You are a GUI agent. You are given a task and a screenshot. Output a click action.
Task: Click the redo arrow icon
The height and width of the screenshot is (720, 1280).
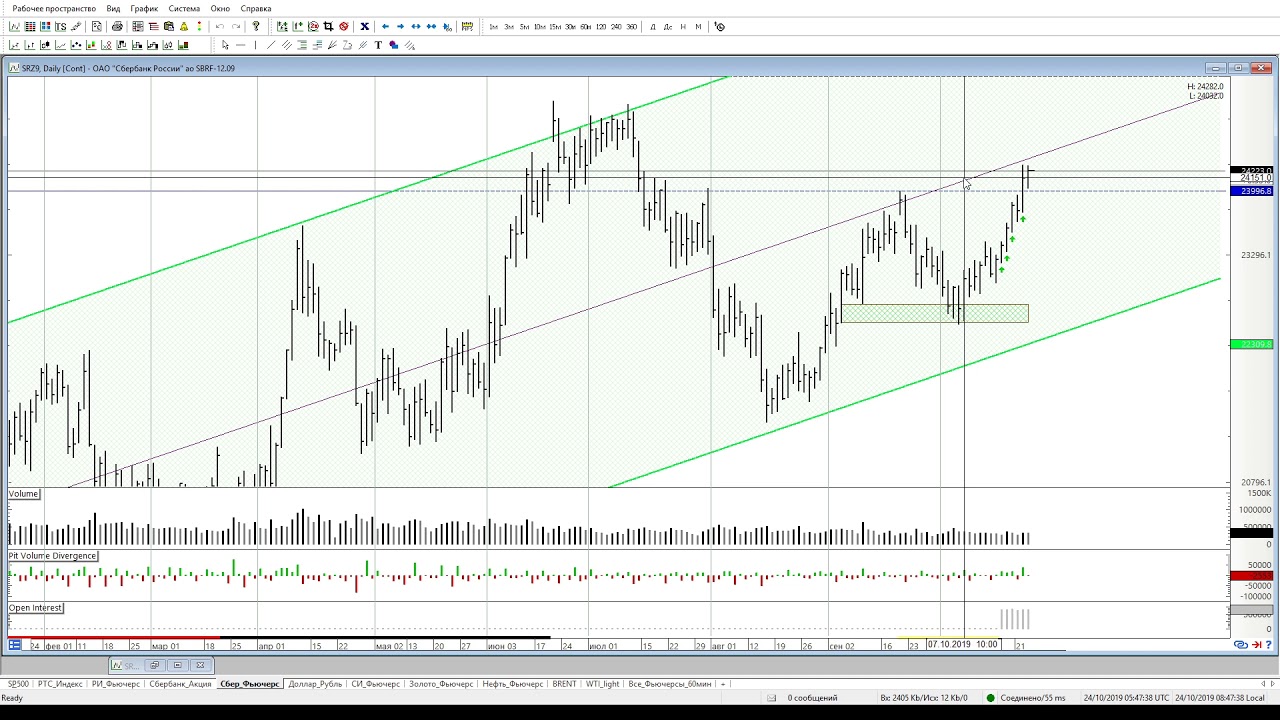coord(236,26)
